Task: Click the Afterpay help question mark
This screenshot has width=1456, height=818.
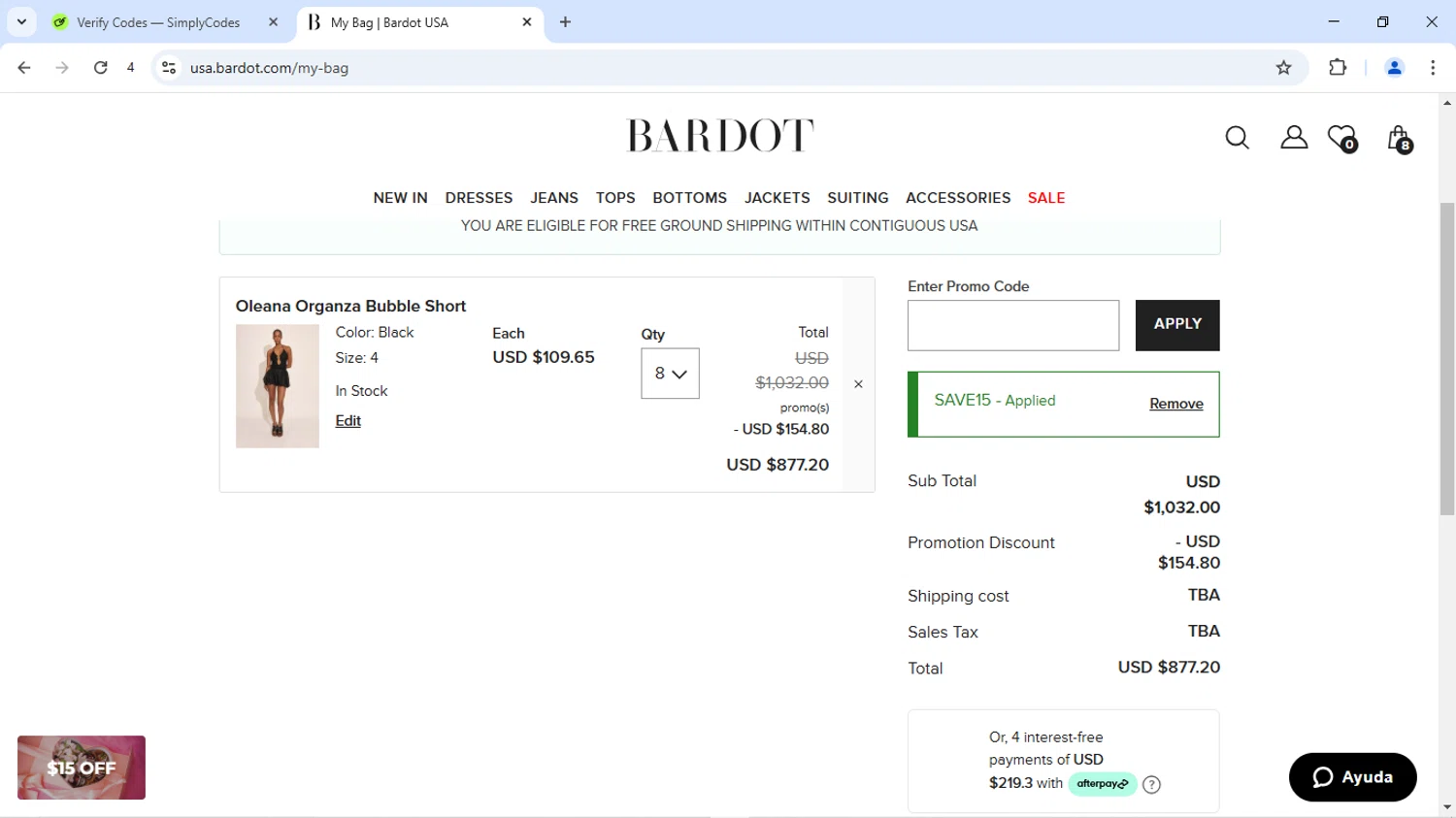Action: point(1151,785)
